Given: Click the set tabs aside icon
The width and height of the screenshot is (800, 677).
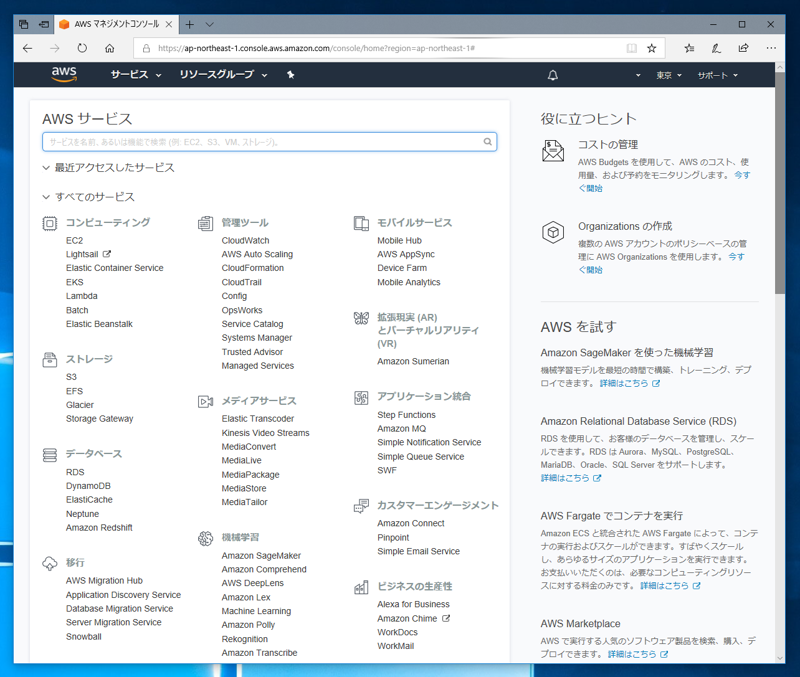Looking at the screenshot, I should 44,24.
